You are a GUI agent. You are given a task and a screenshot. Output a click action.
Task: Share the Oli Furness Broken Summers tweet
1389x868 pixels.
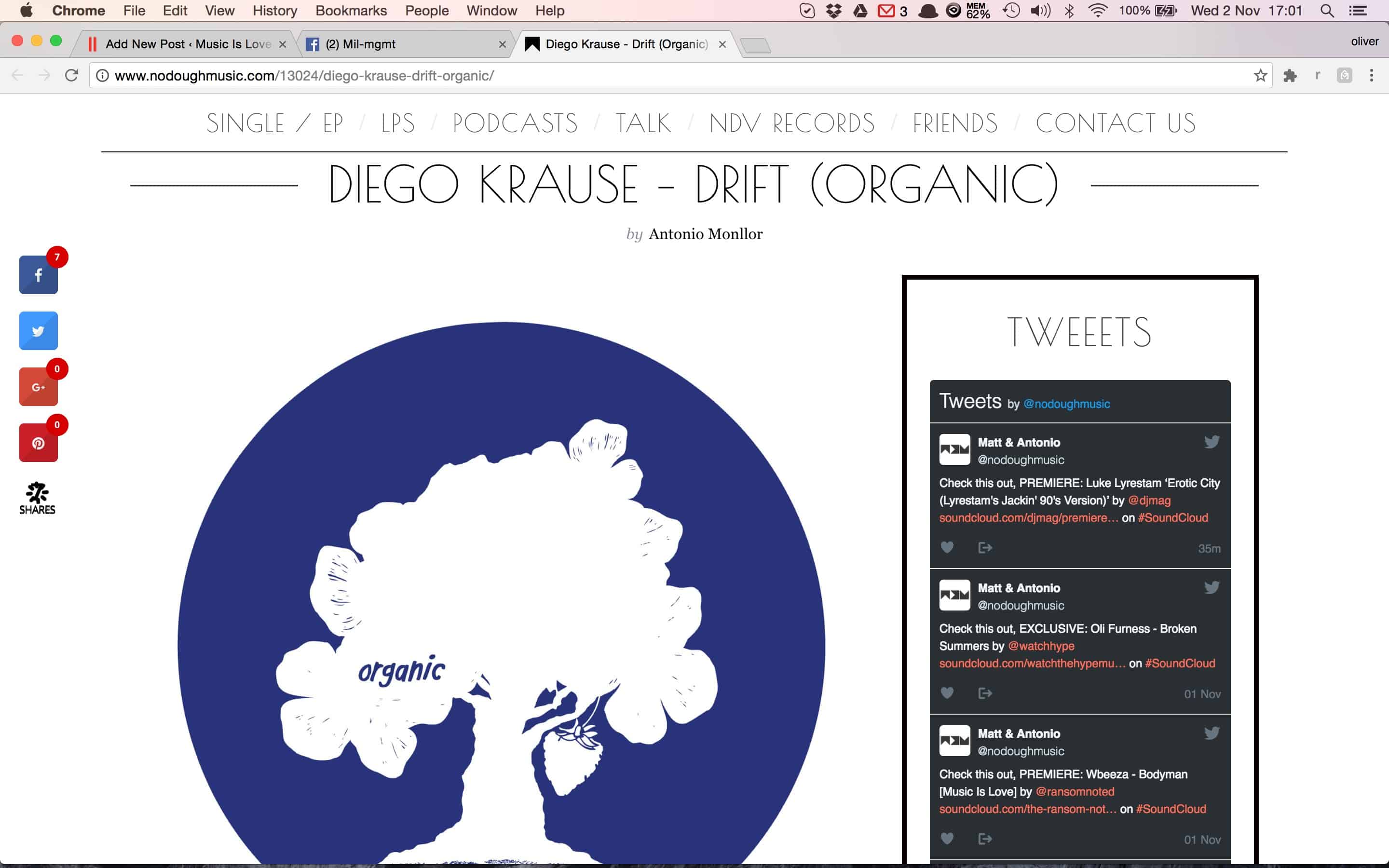click(x=985, y=693)
